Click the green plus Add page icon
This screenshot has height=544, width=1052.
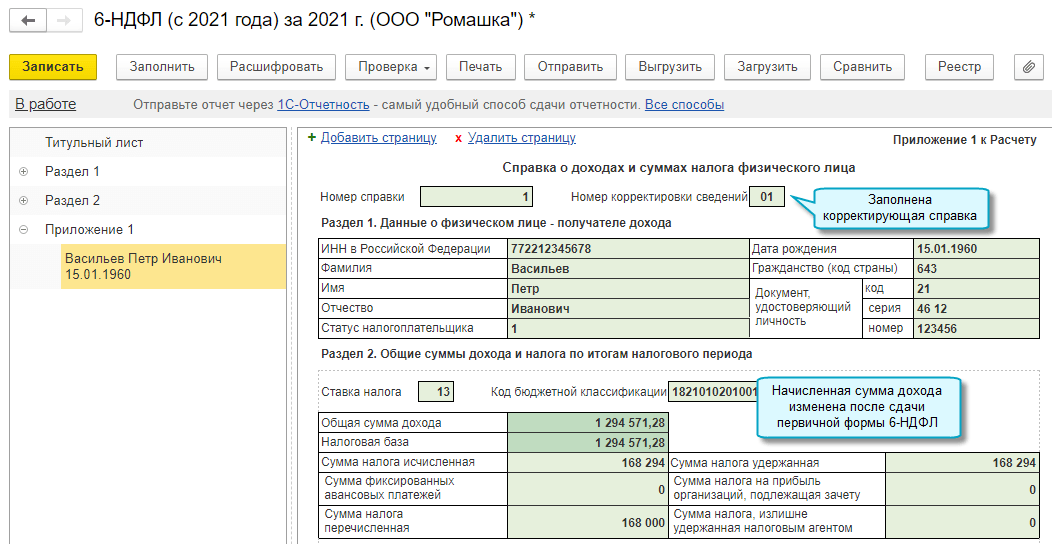[x=312, y=139]
